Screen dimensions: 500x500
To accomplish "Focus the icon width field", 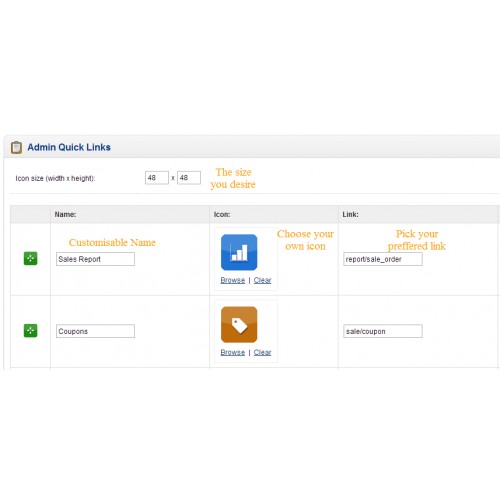I will click(x=157, y=178).
